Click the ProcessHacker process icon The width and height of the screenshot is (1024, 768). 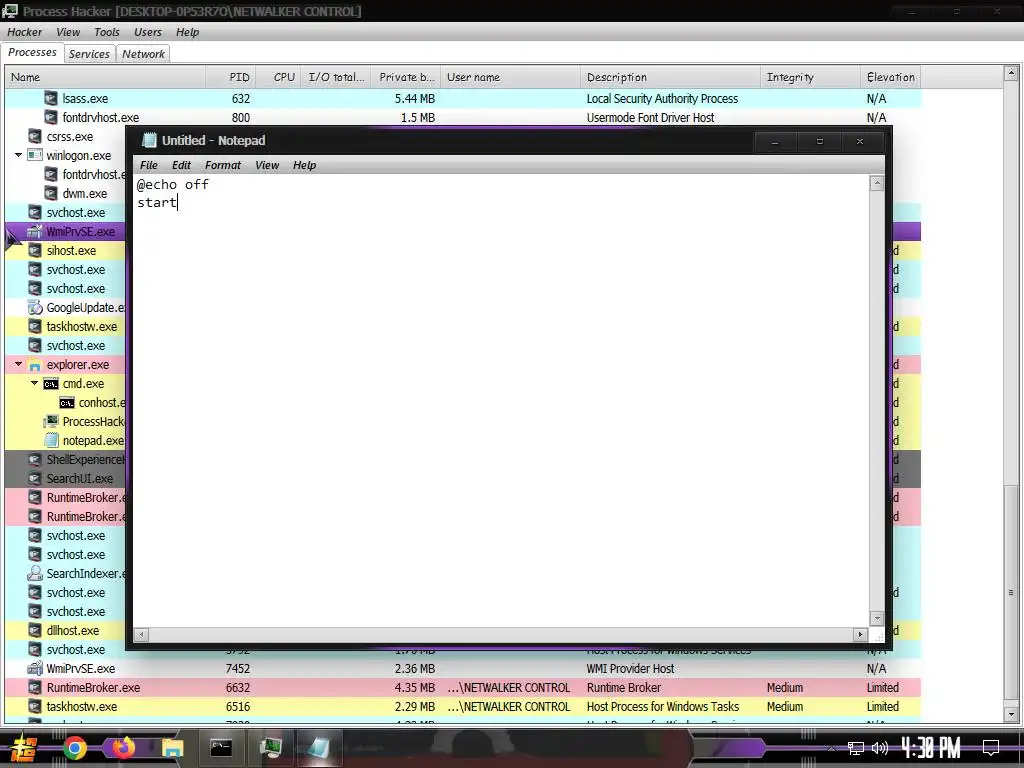(51, 421)
